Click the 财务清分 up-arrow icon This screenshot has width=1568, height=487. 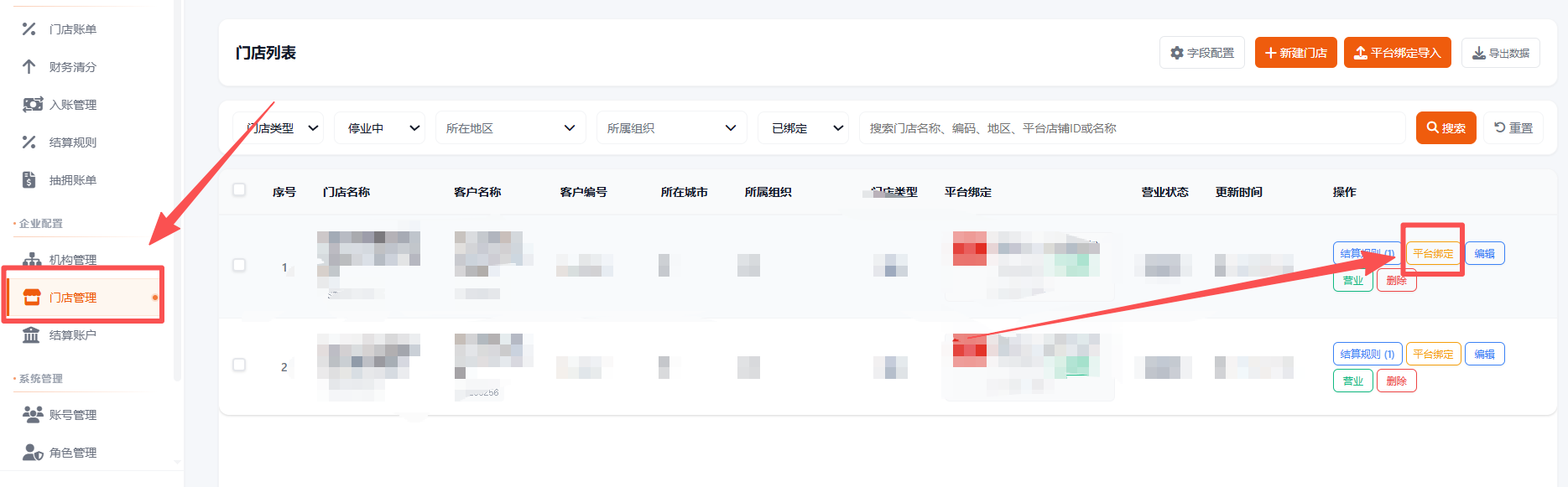pos(29,66)
